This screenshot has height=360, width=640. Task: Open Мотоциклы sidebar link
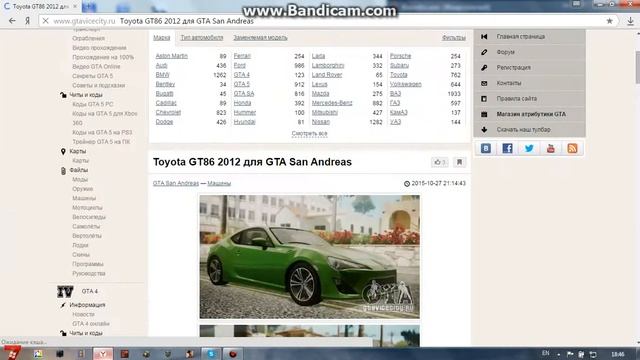(x=87, y=207)
